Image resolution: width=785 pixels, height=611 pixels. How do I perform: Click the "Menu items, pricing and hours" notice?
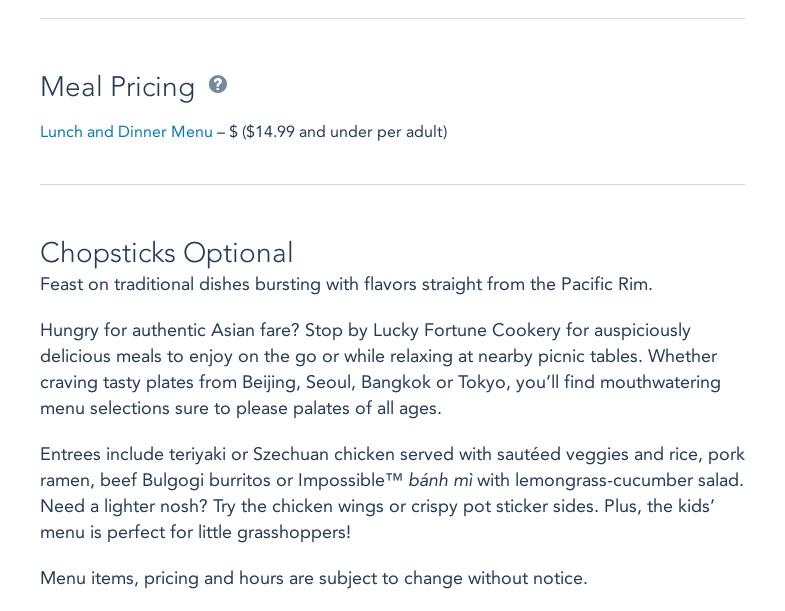(x=313, y=578)
